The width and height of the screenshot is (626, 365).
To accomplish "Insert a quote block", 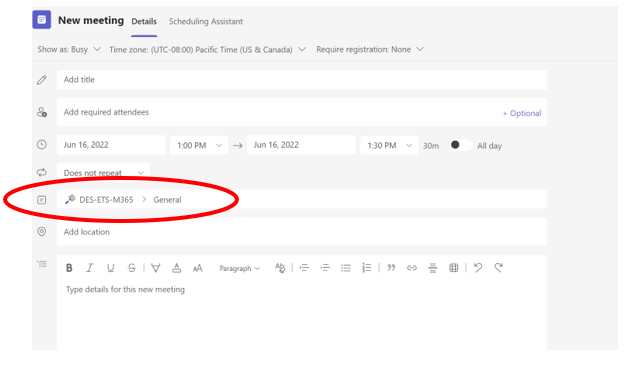I will tap(391, 268).
